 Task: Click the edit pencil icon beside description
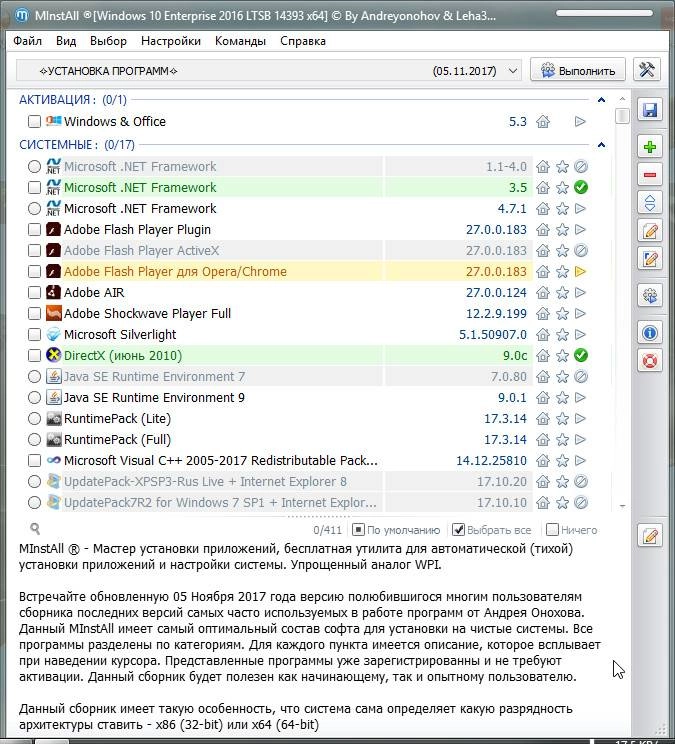coord(649,537)
